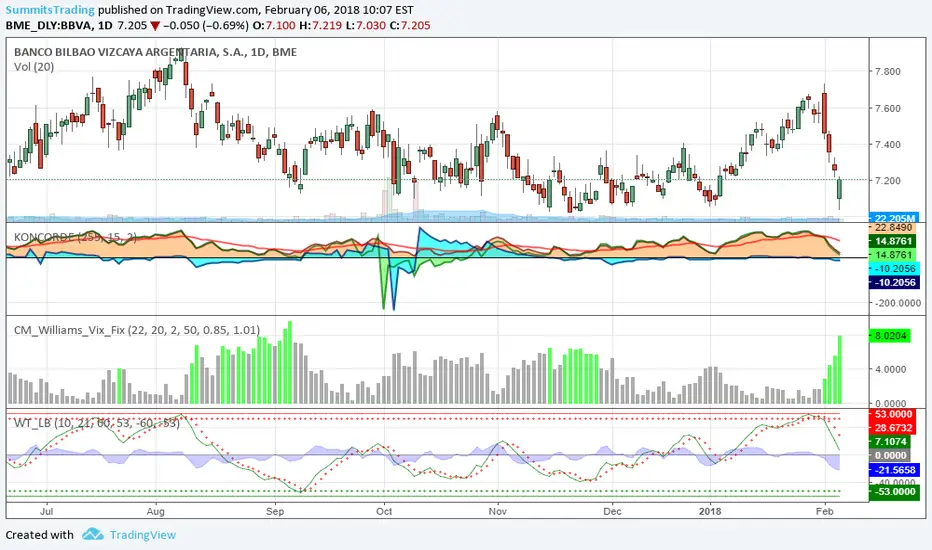Open the SummitsTrading author link

[50, 10]
